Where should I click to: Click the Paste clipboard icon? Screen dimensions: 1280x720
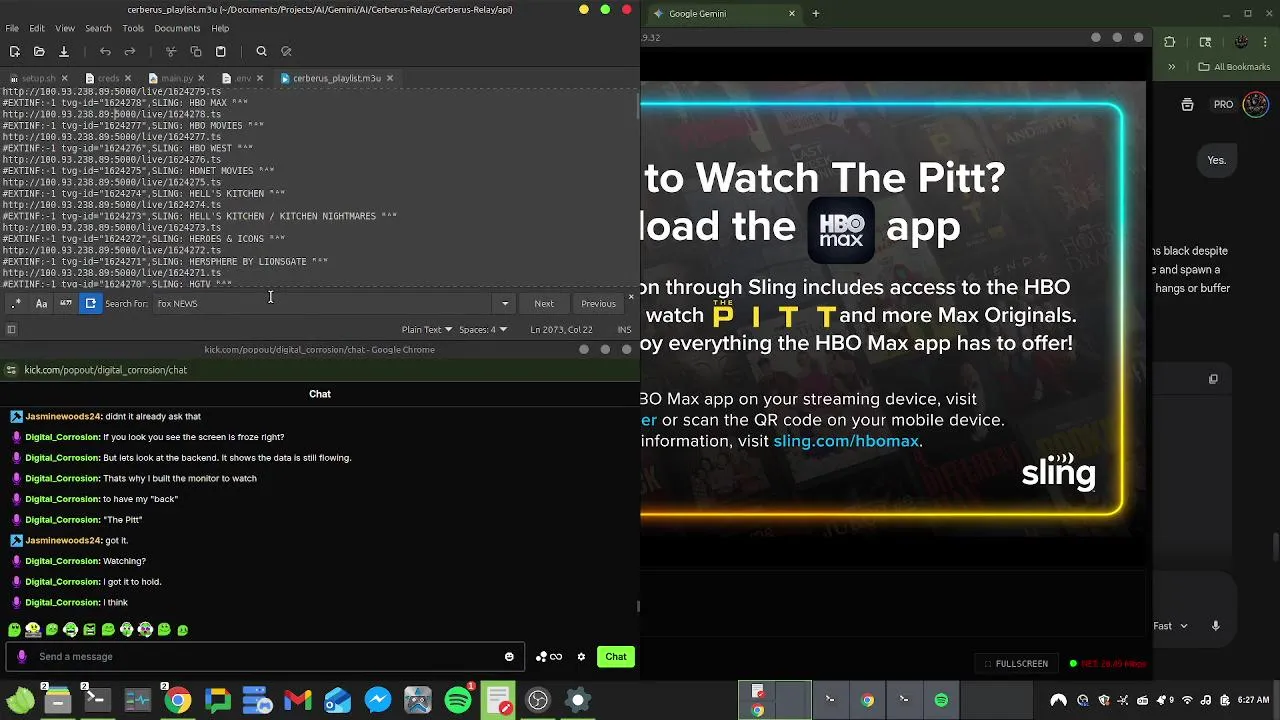pyautogui.click(x=221, y=51)
